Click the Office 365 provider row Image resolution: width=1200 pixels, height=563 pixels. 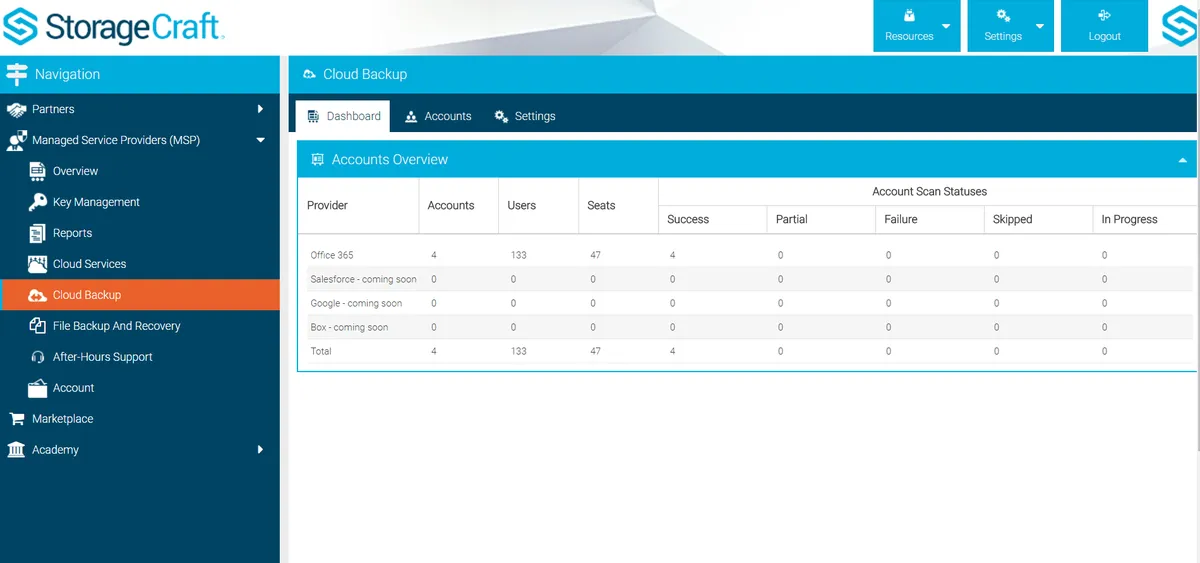(x=332, y=255)
